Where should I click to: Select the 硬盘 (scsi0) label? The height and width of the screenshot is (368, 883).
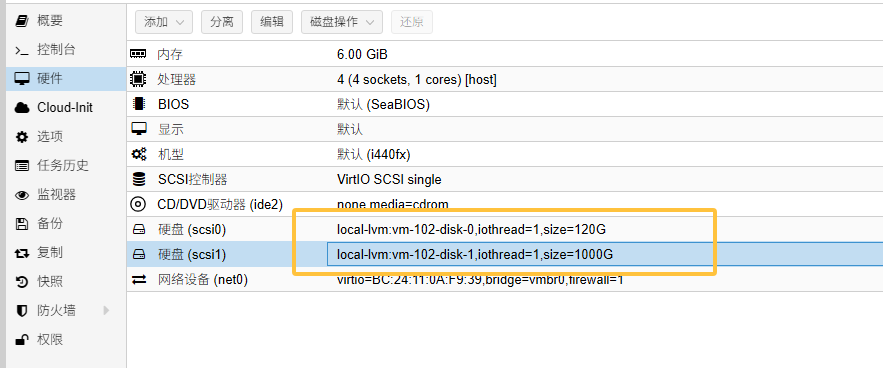click(x=191, y=230)
